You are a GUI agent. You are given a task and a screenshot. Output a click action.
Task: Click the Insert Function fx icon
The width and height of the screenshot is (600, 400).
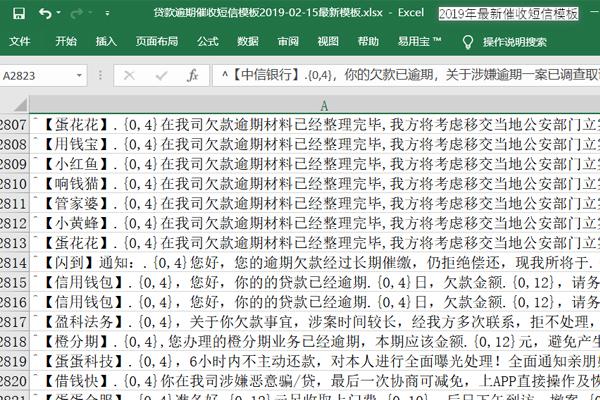tap(192, 75)
